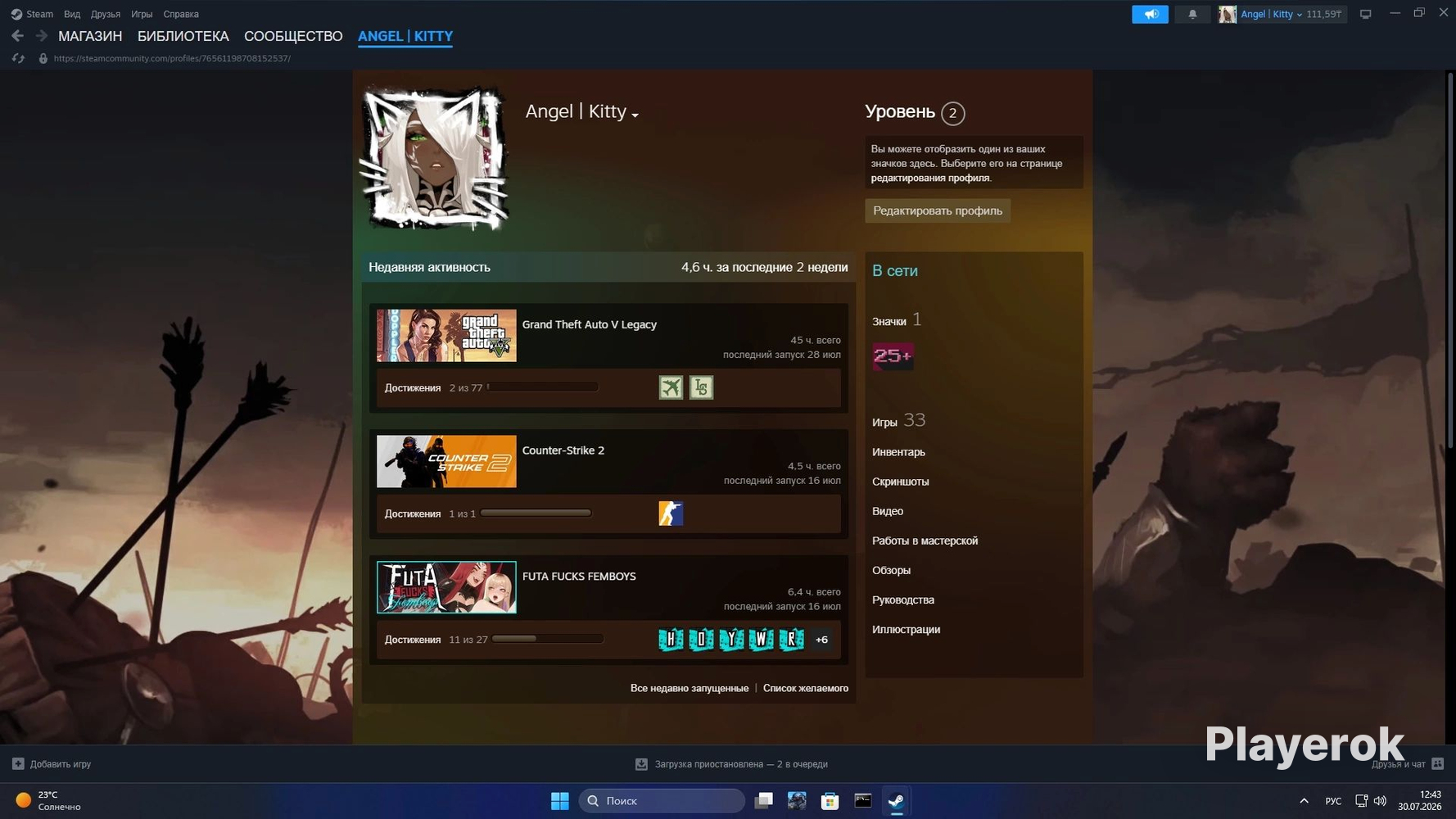Click the Grand Theft Auto V Legacy title
The width and height of the screenshot is (1456, 819).
(x=590, y=324)
